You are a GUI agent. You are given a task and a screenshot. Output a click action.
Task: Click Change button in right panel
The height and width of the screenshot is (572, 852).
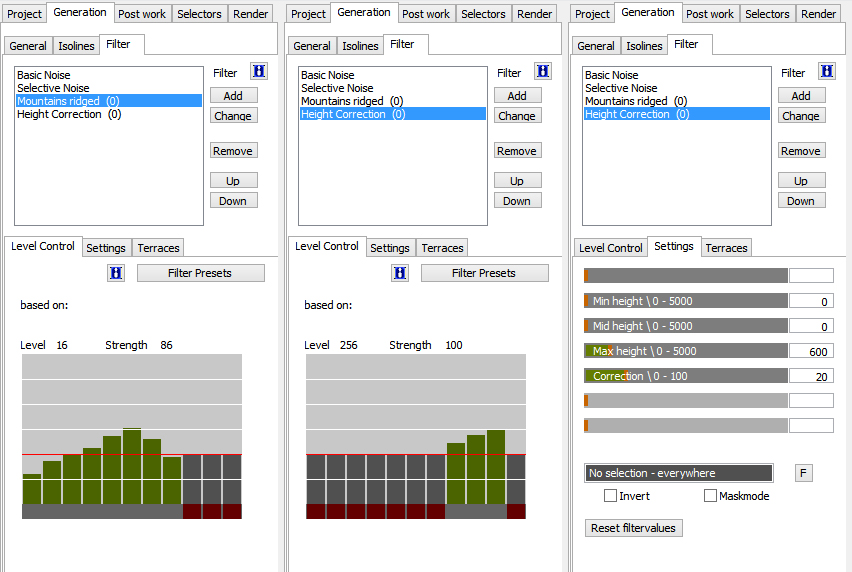pyautogui.click(x=801, y=116)
